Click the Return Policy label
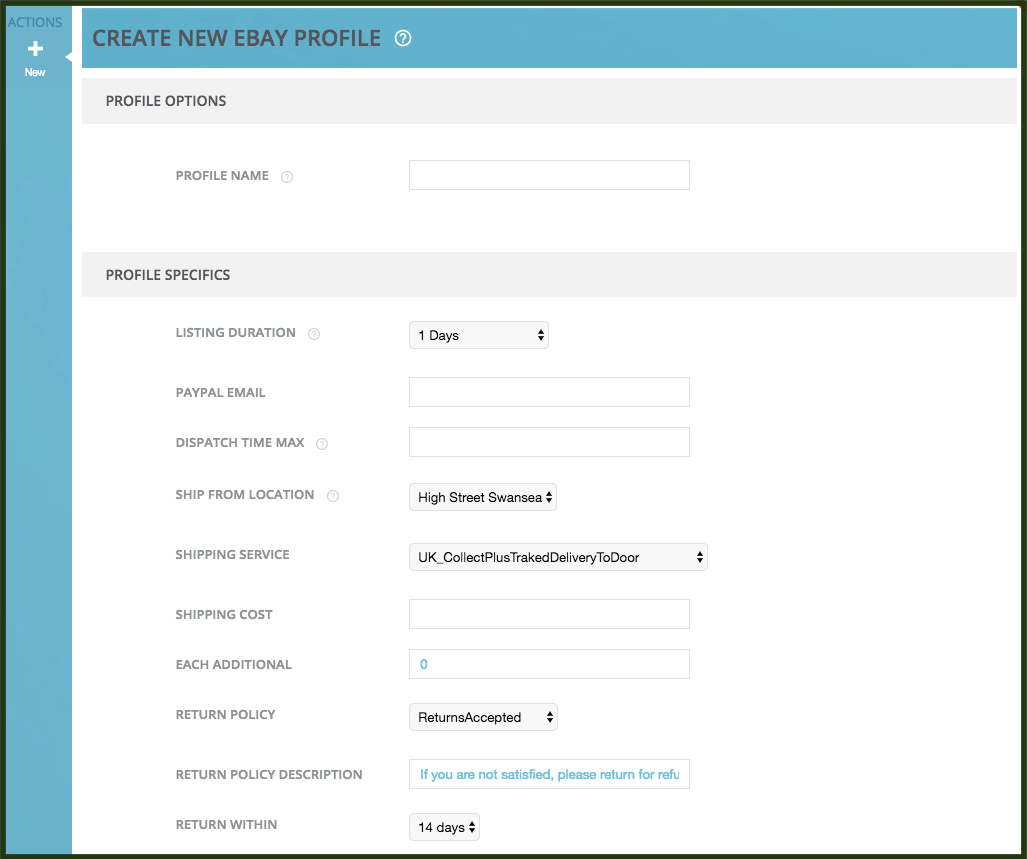The width and height of the screenshot is (1027, 859). [225, 714]
